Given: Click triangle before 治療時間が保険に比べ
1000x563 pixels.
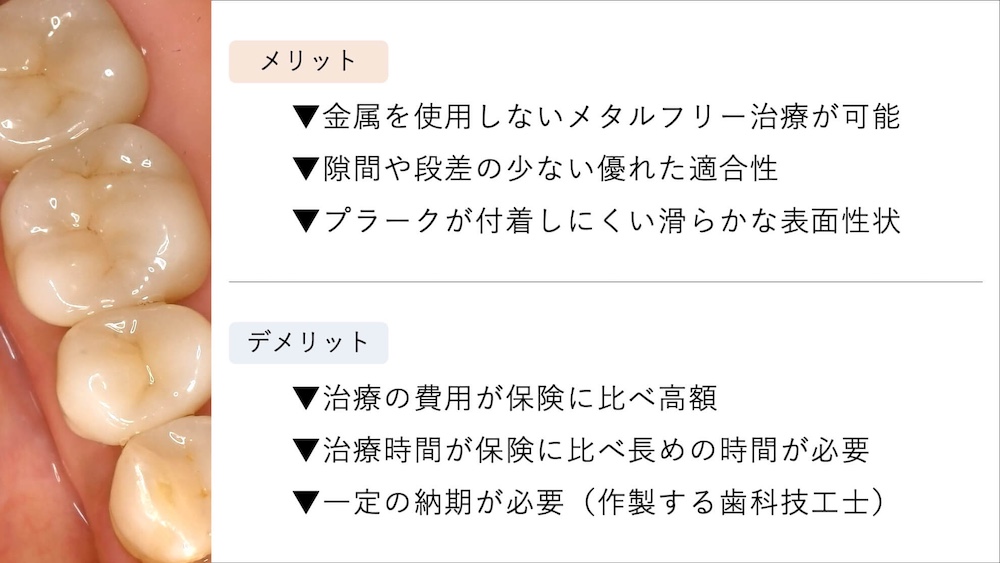Looking at the screenshot, I should point(305,449).
